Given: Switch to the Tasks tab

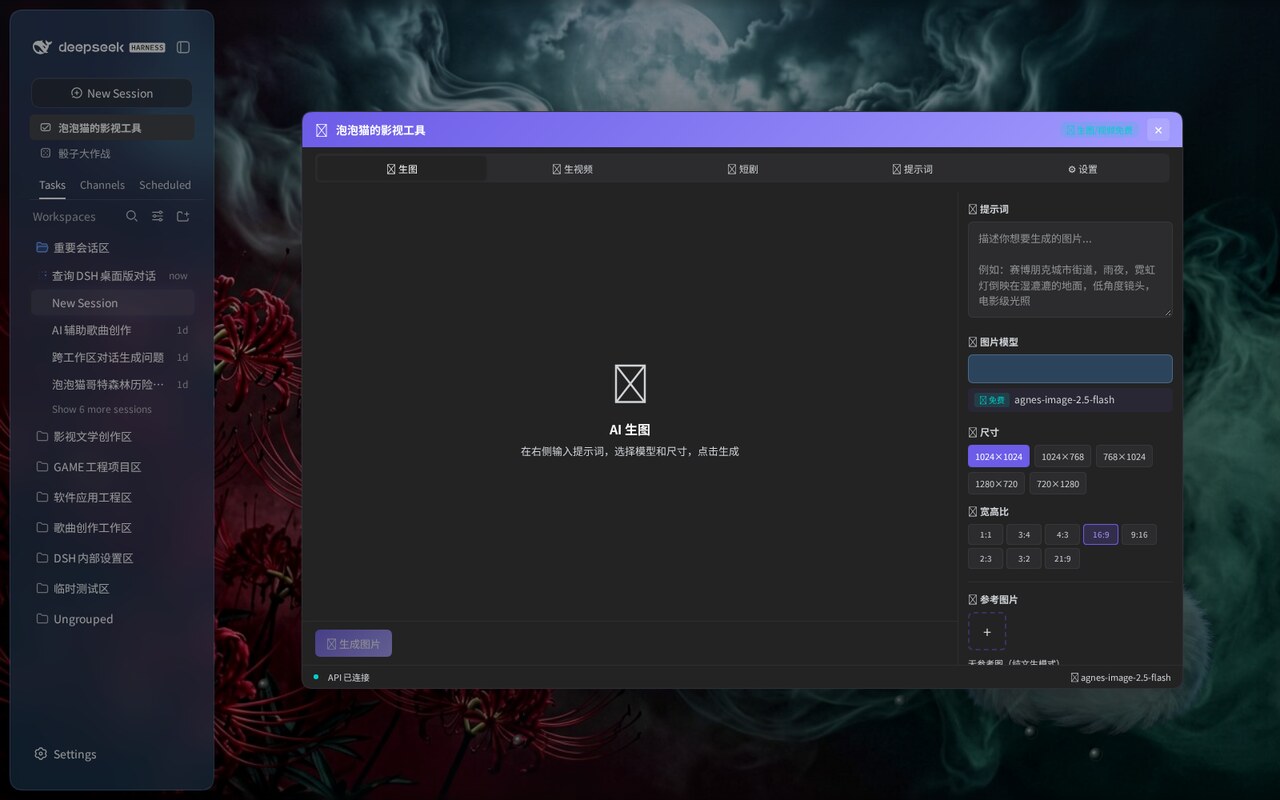Looking at the screenshot, I should coord(53,185).
